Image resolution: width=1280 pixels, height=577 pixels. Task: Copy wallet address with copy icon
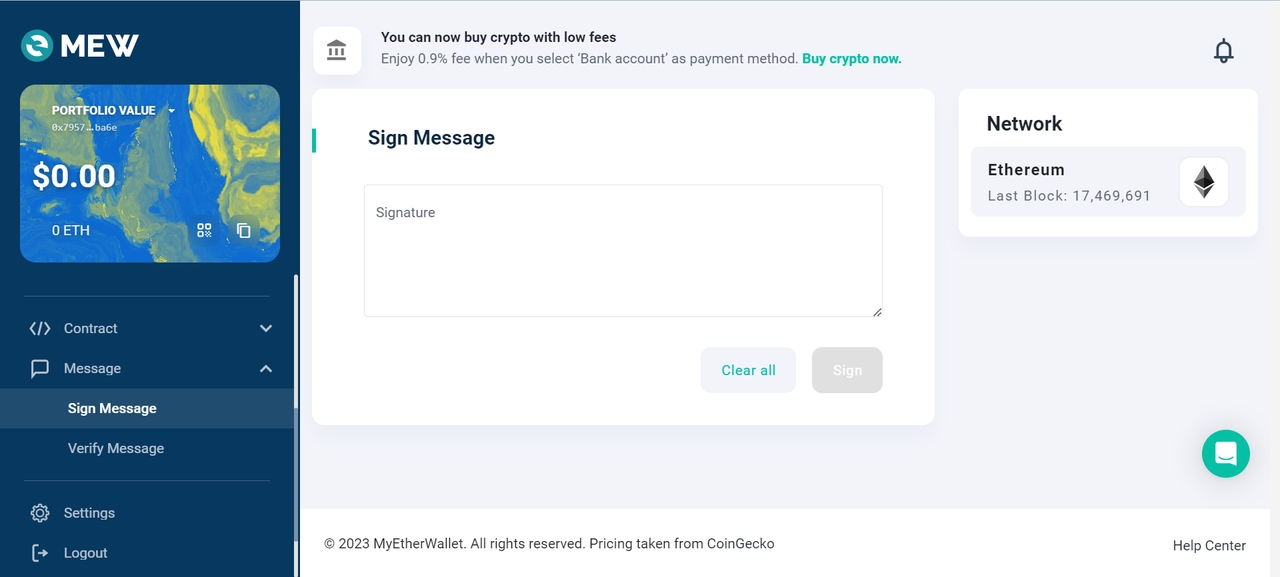click(x=243, y=230)
